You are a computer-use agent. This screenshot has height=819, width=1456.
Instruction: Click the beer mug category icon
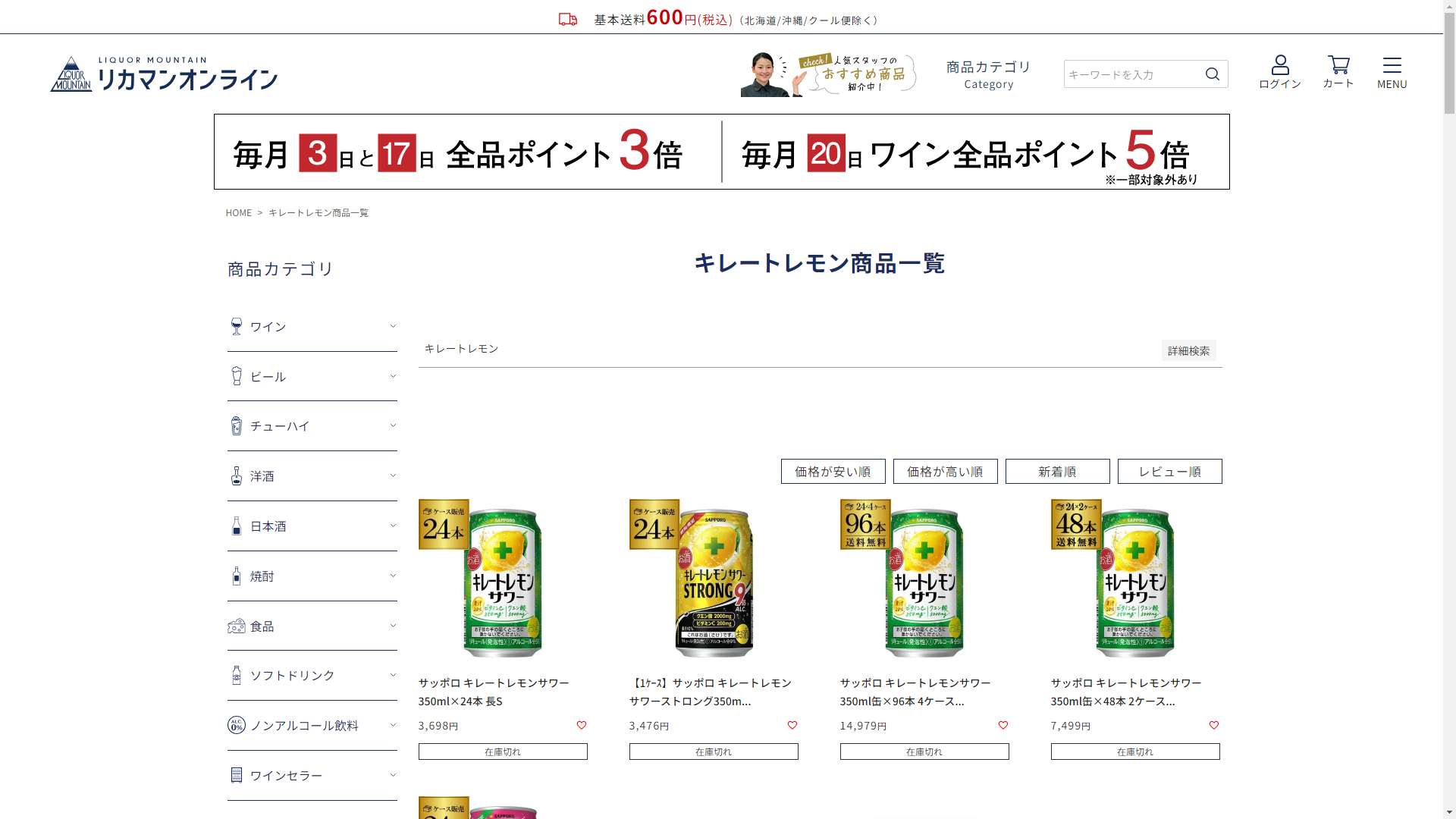(x=237, y=376)
